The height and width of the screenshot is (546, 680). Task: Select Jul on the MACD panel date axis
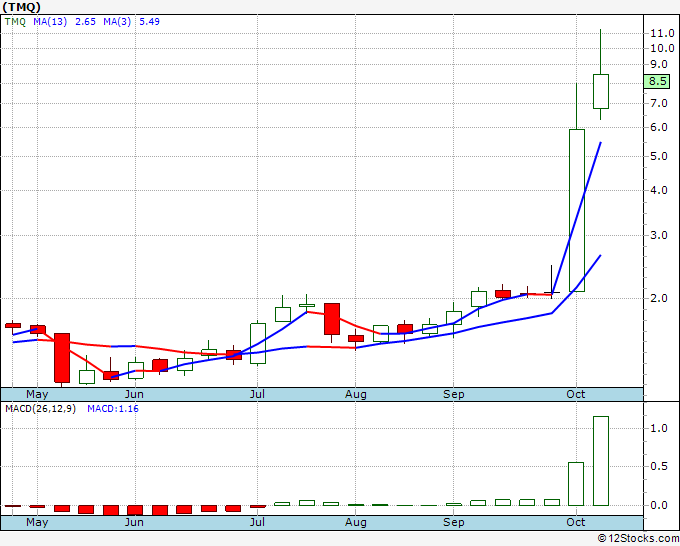coord(257,522)
